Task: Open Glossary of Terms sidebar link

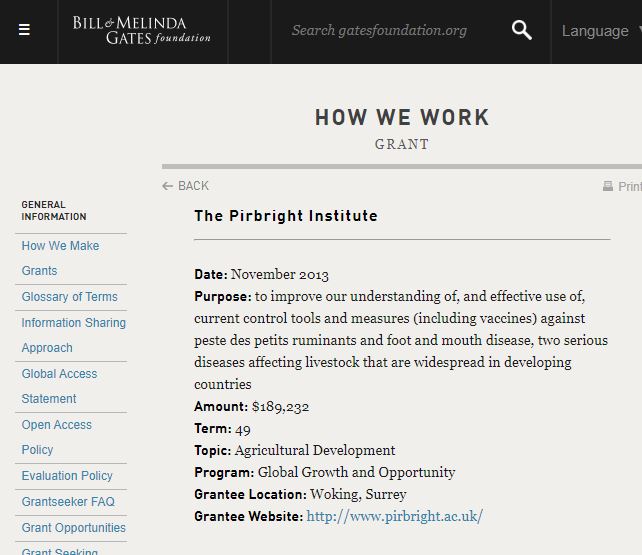Action: coord(69,297)
